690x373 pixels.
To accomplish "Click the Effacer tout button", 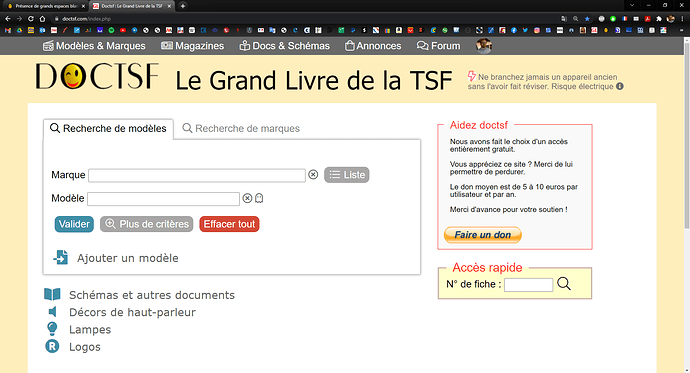I will pos(229,224).
